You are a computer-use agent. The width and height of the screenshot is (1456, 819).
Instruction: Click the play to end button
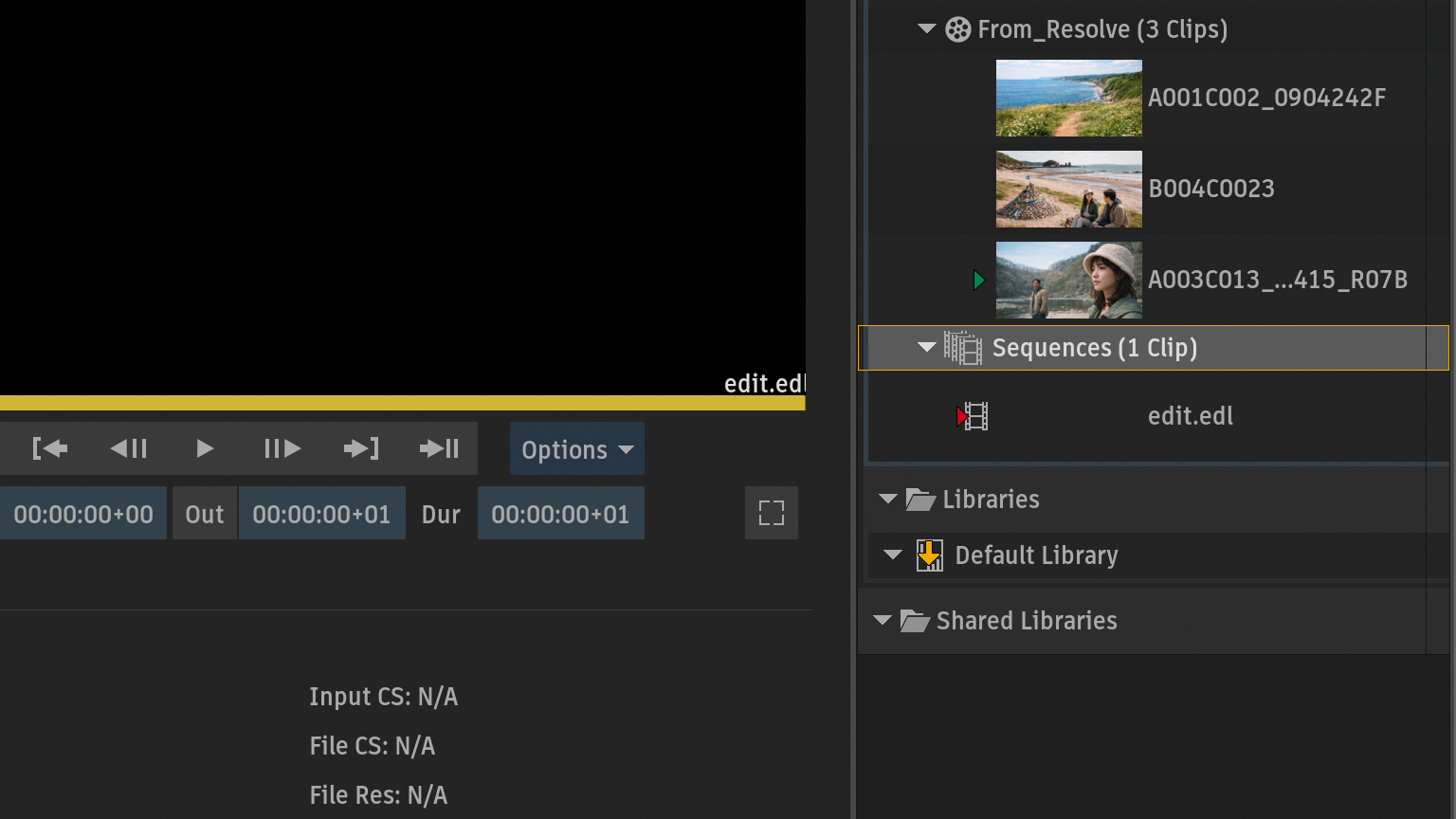point(439,448)
